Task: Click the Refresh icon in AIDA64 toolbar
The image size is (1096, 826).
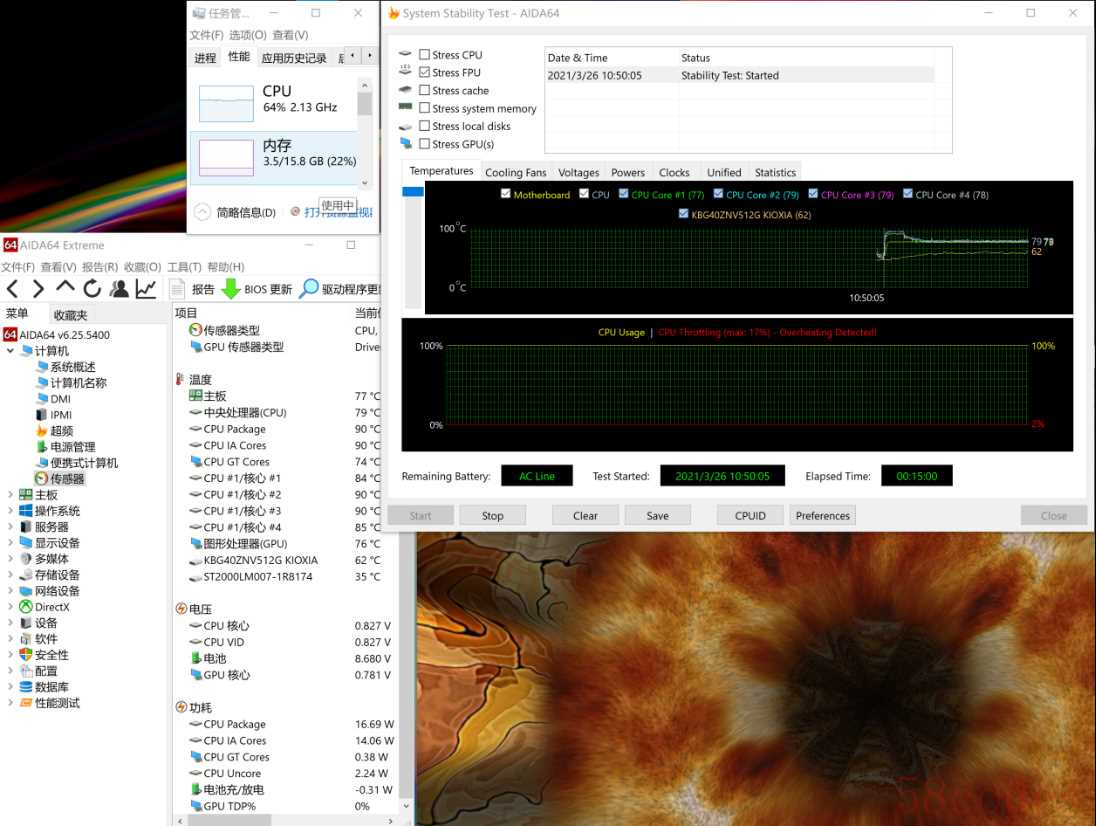Action: (92, 289)
